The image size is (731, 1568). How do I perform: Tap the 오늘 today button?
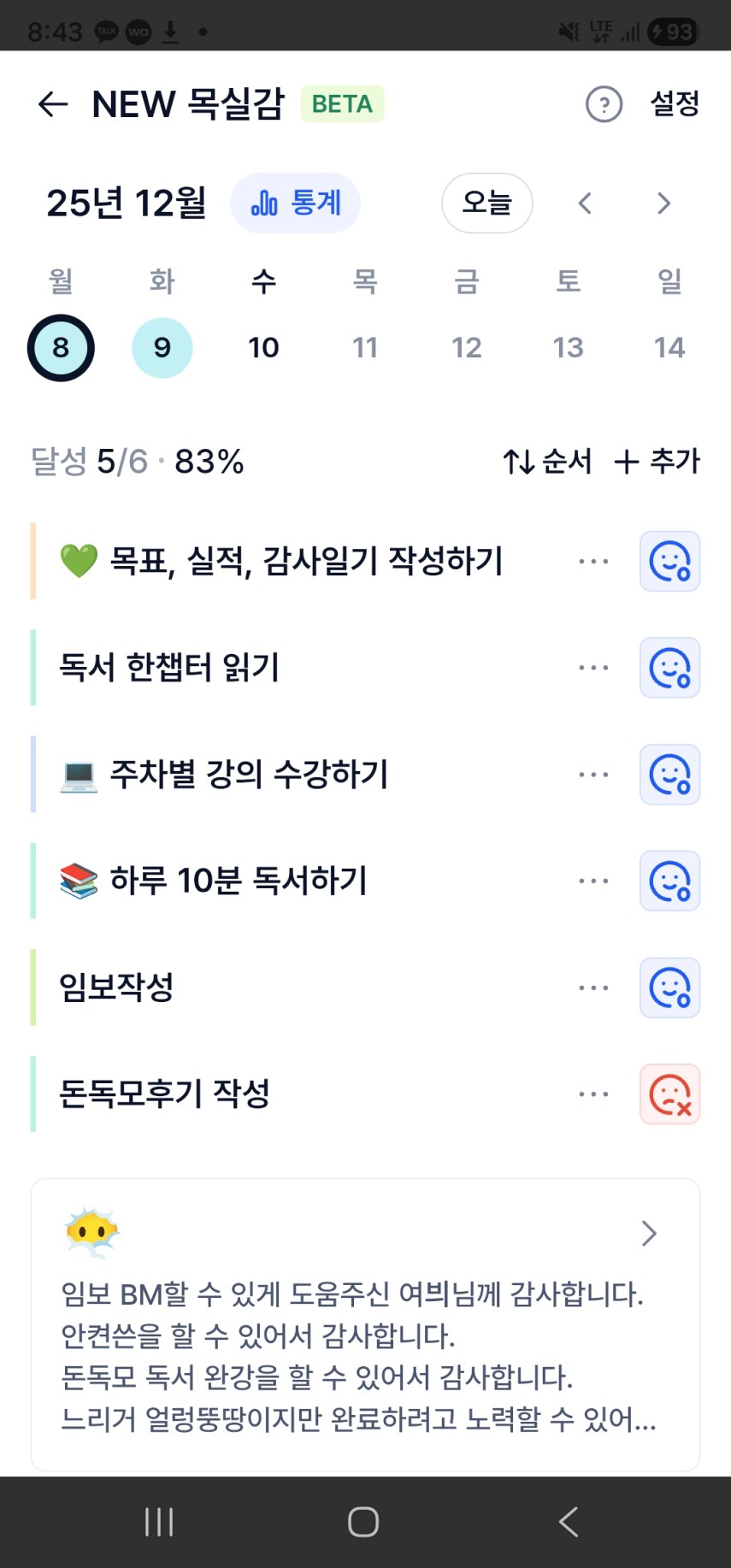[x=486, y=203]
